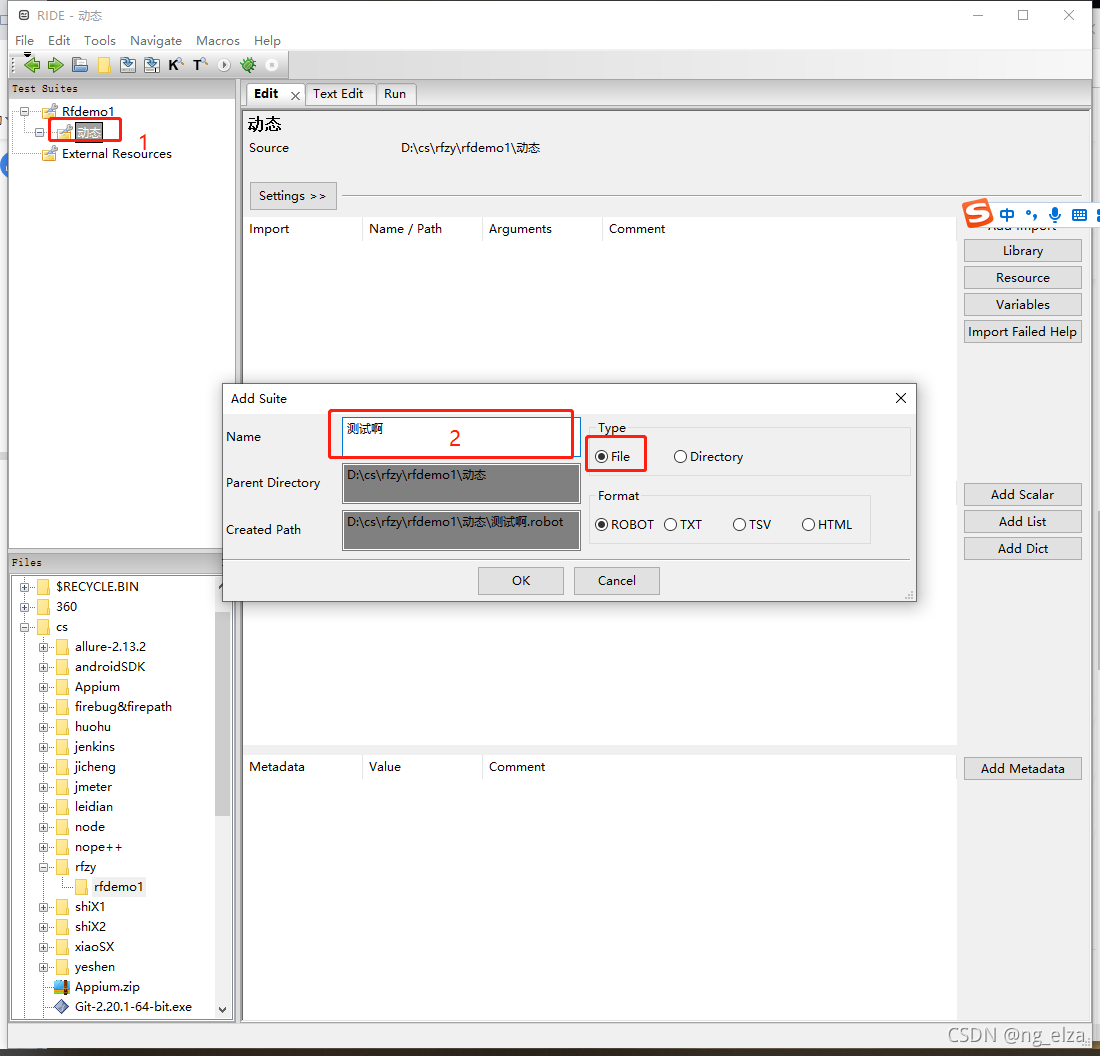
Task: Toggle Sogou Chinese/English mode button
Action: point(1007,215)
